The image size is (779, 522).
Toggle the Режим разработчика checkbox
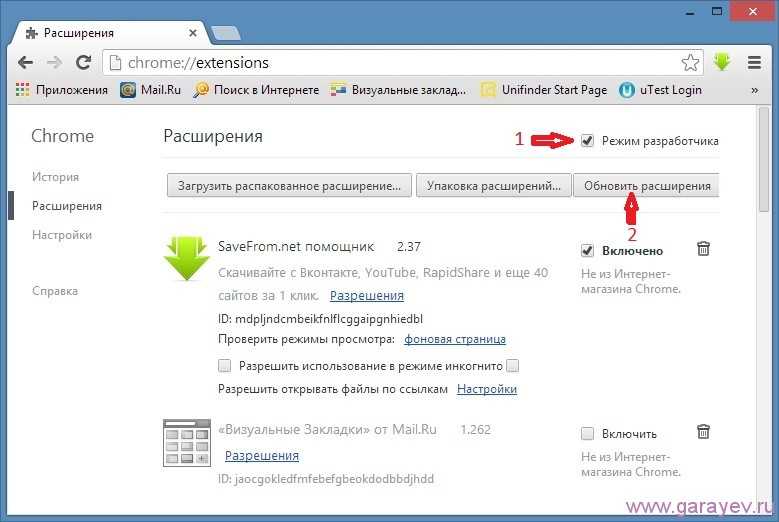coord(587,141)
